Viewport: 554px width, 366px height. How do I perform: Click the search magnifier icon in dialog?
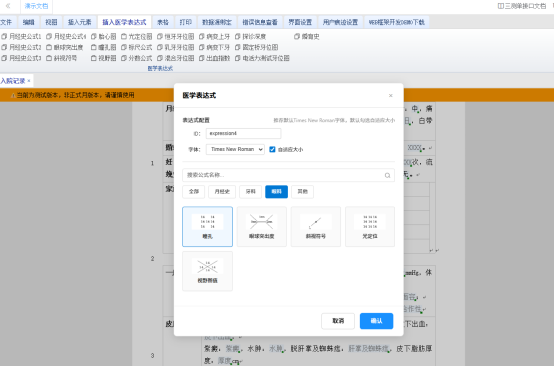(x=388, y=175)
